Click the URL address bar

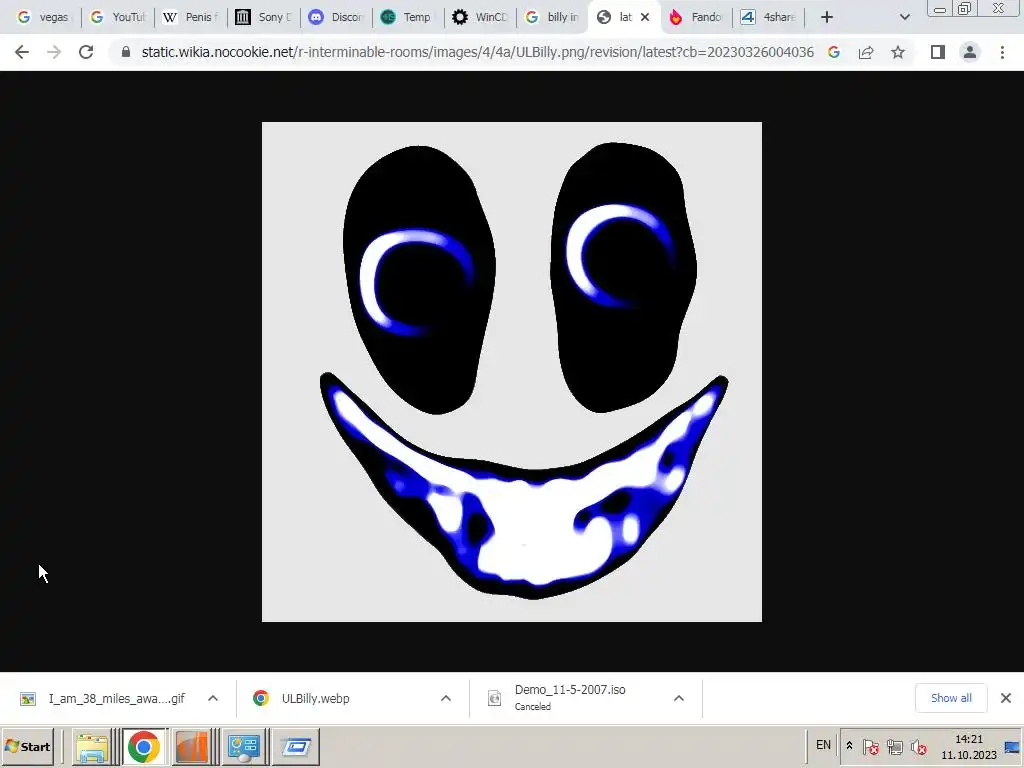tap(477, 52)
